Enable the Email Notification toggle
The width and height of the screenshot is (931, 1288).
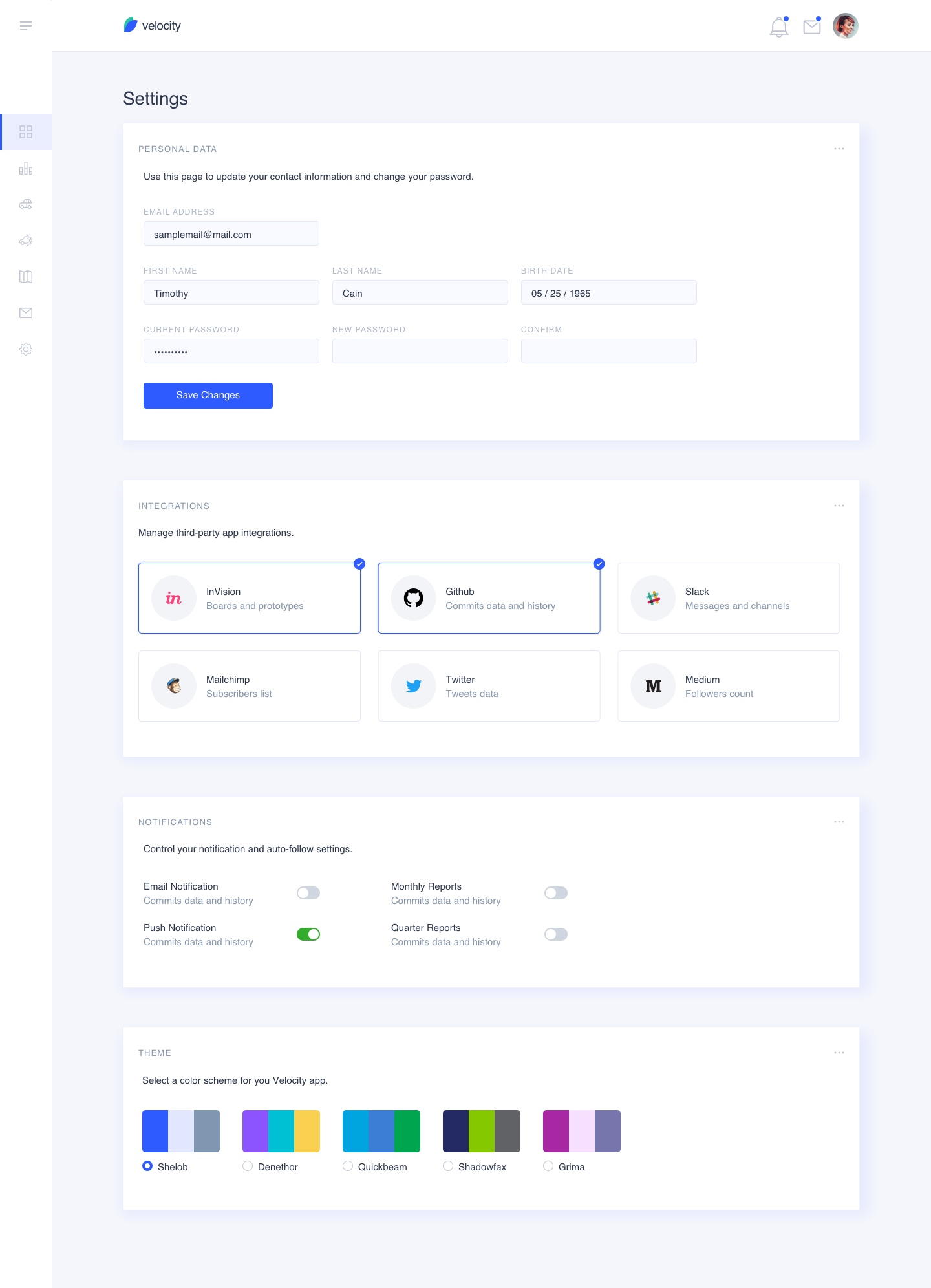pyautogui.click(x=308, y=893)
